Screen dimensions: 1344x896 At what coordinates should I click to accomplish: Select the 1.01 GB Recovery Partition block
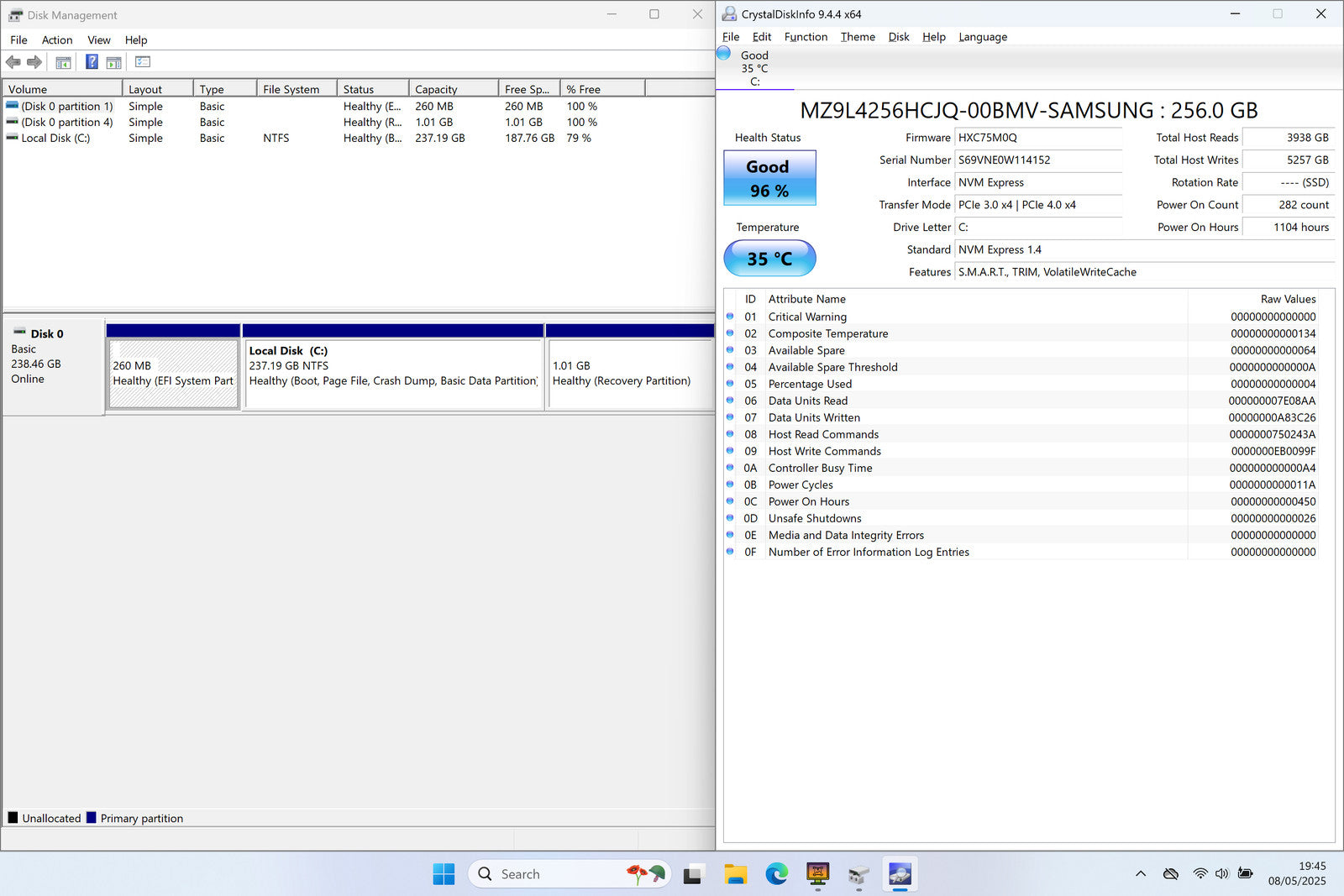[631, 374]
